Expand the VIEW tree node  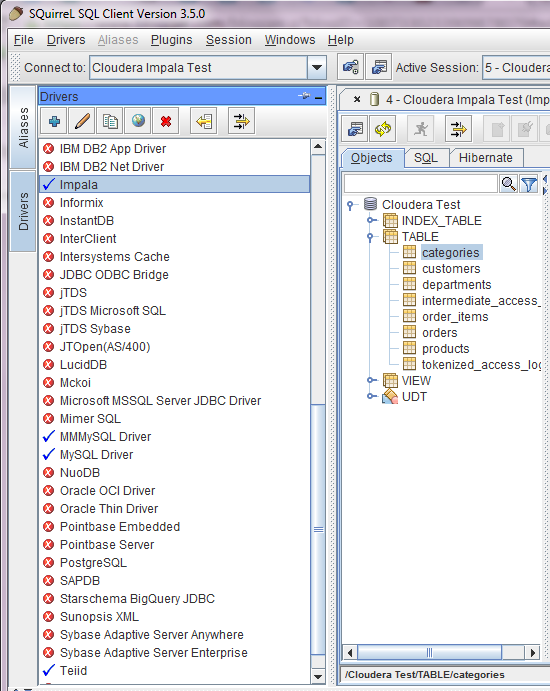click(x=372, y=380)
